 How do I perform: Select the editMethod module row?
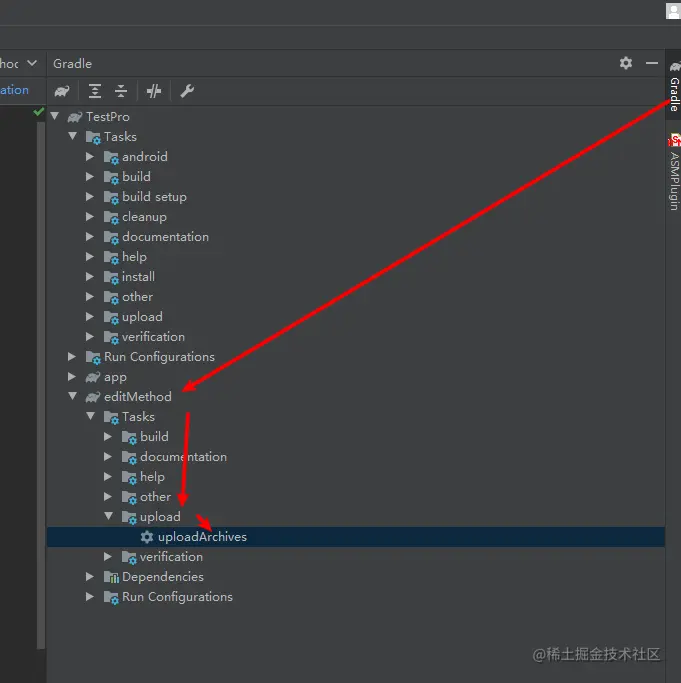click(356, 396)
